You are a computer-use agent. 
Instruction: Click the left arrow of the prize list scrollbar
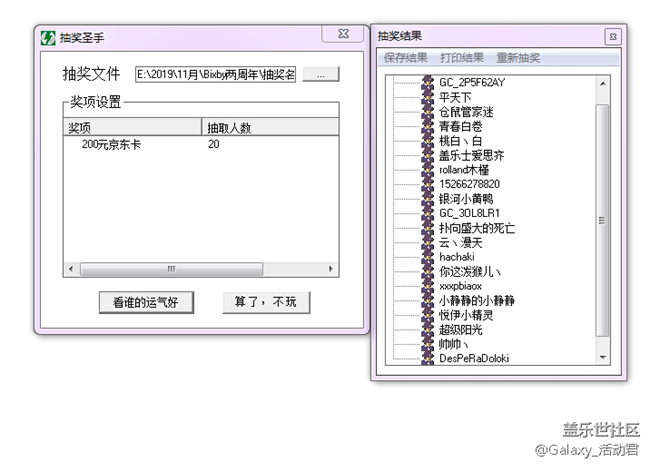pyautogui.click(x=71, y=269)
